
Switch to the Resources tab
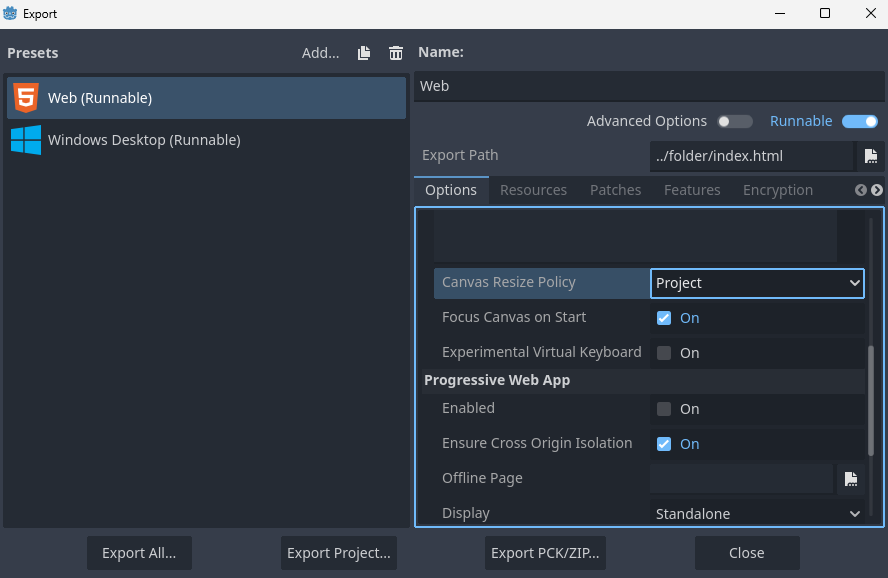533,190
